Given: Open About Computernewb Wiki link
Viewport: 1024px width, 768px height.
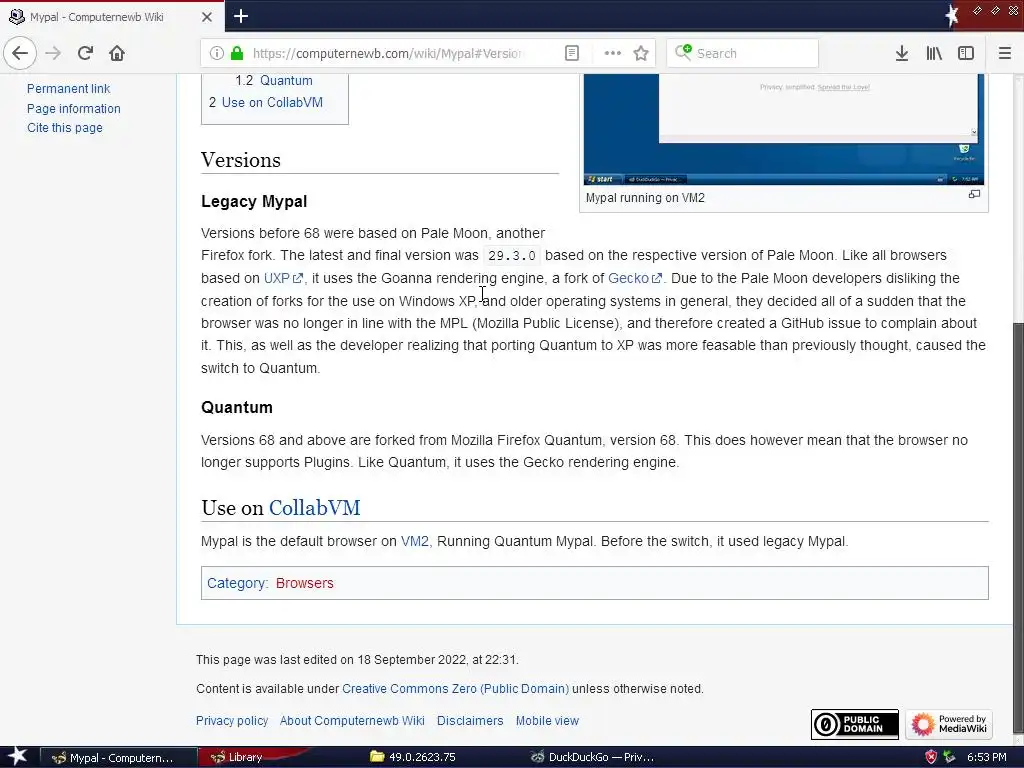Looking at the screenshot, I should click(352, 721).
